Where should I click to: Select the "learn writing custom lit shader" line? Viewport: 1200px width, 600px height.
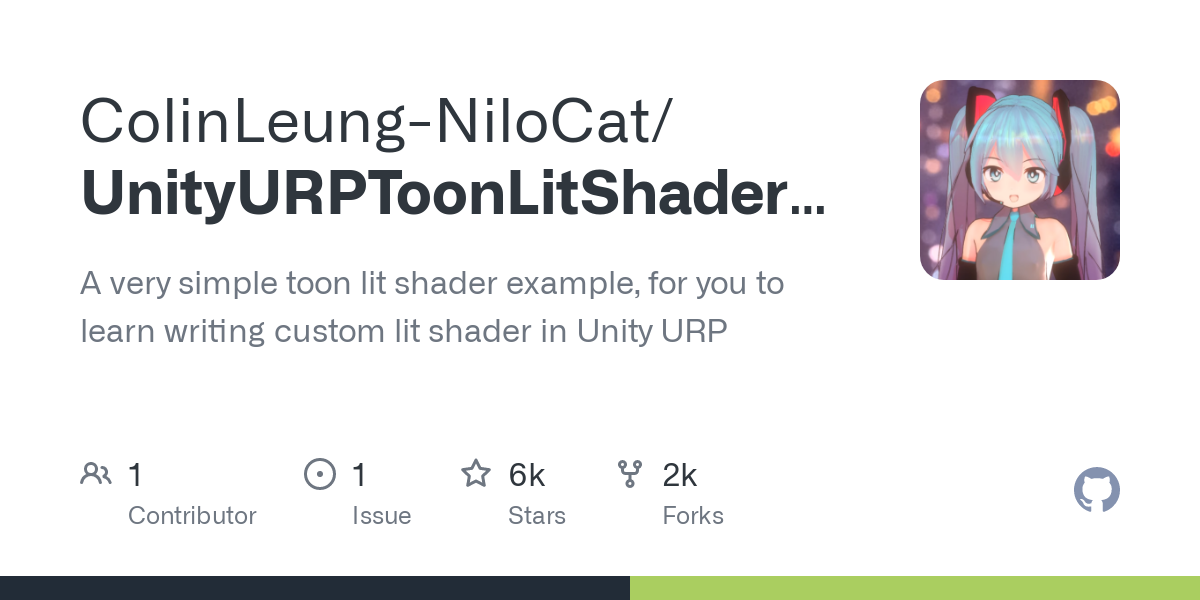[404, 331]
